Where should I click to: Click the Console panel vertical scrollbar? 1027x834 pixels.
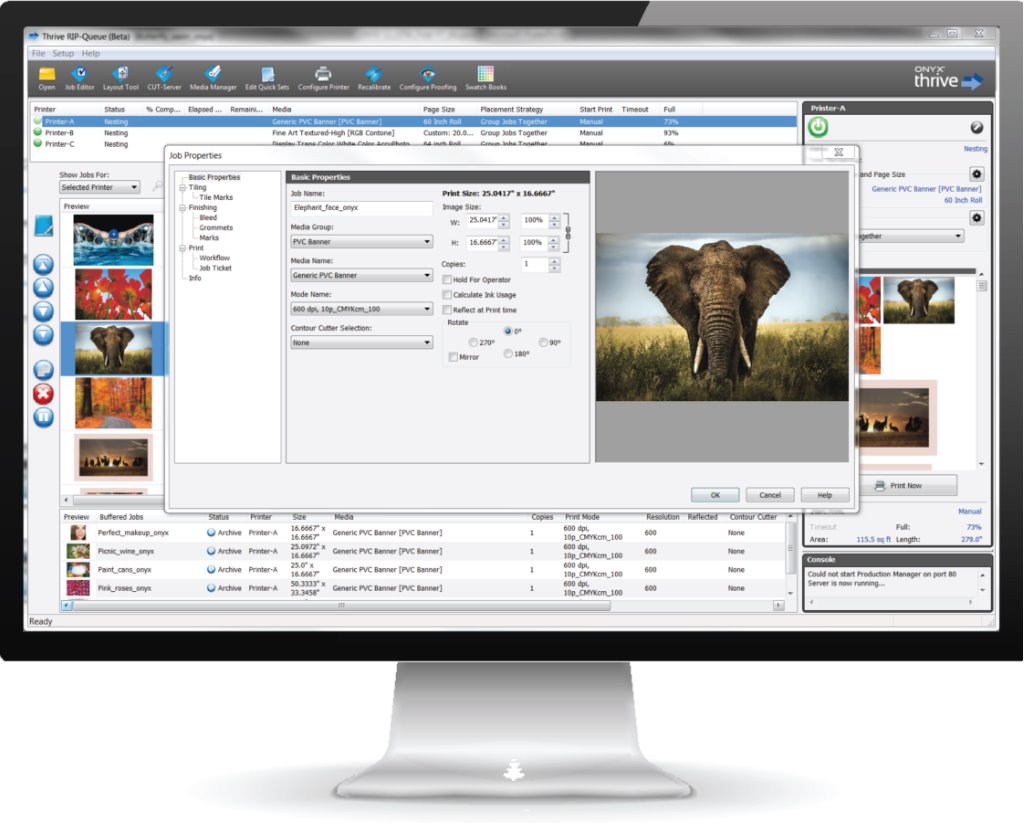point(982,582)
